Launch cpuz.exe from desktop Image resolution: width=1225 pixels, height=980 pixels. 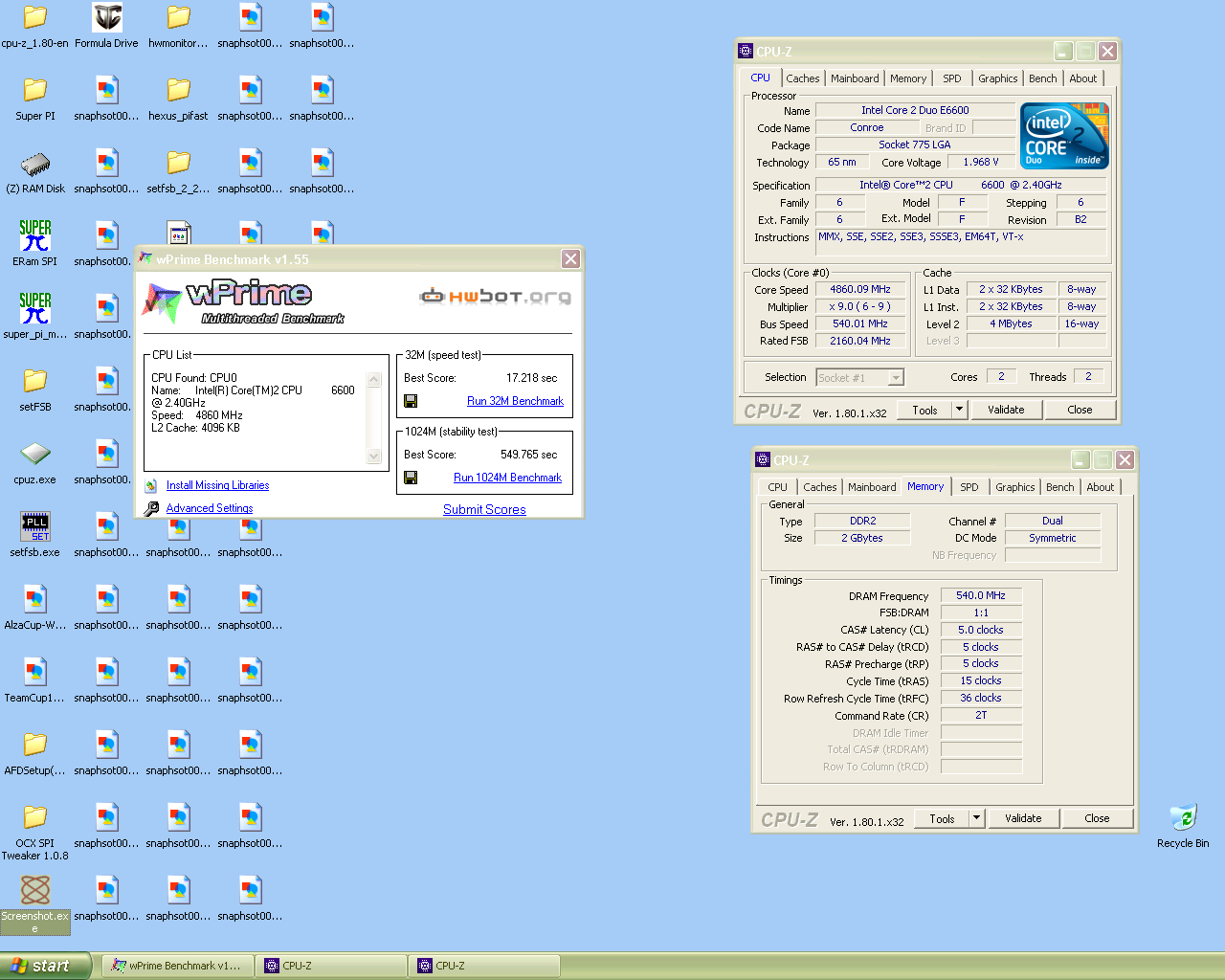pyautogui.click(x=35, y=454)
